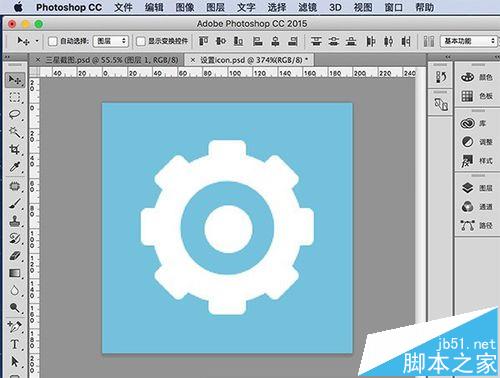Viewport: 500px width, 378px height.
Task: Select the Eraser tool
Action: [x=15, y=256]
